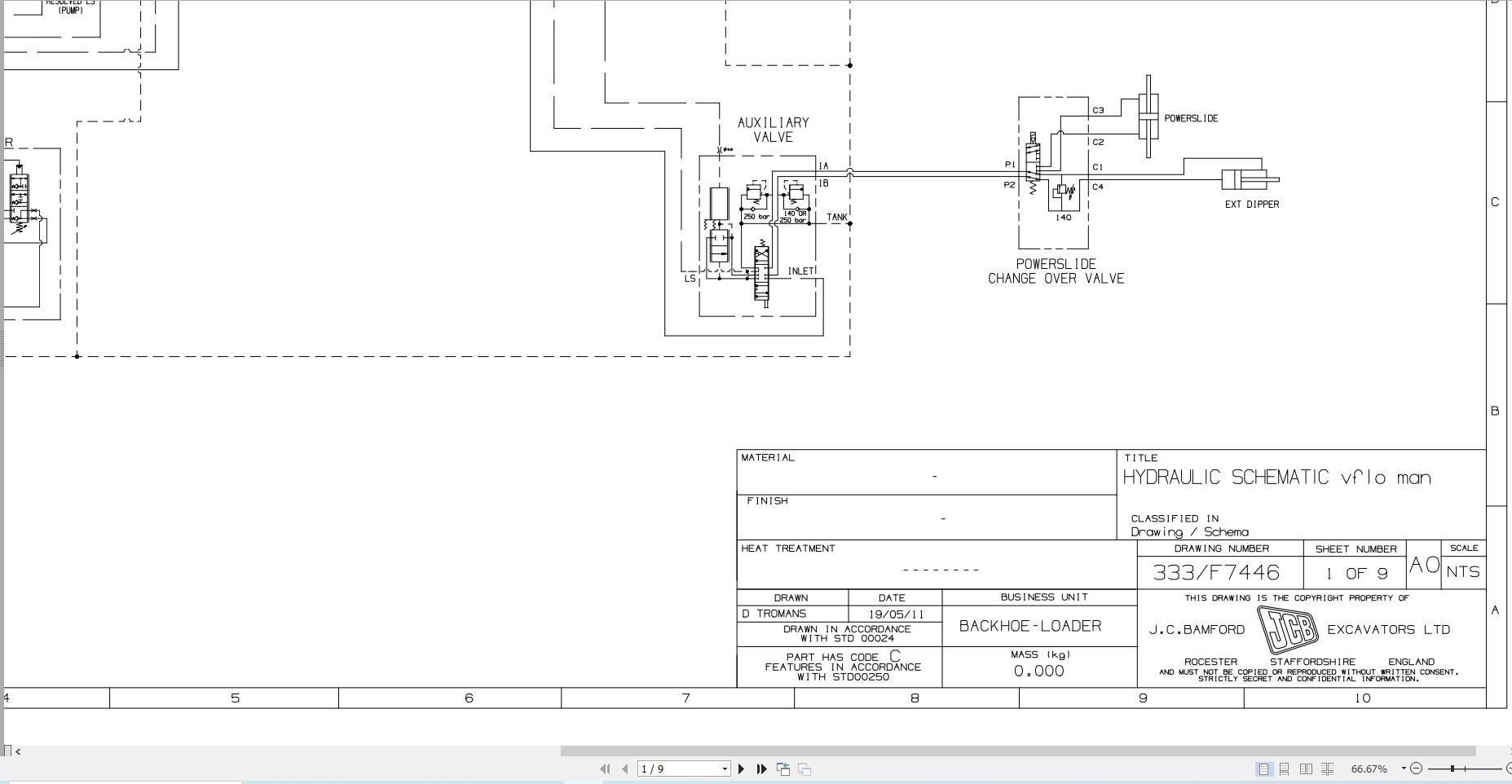The height and width of the screenshot is (784, 1512).
Task: Click the NTS scale value
Action: pos(1463,572)
